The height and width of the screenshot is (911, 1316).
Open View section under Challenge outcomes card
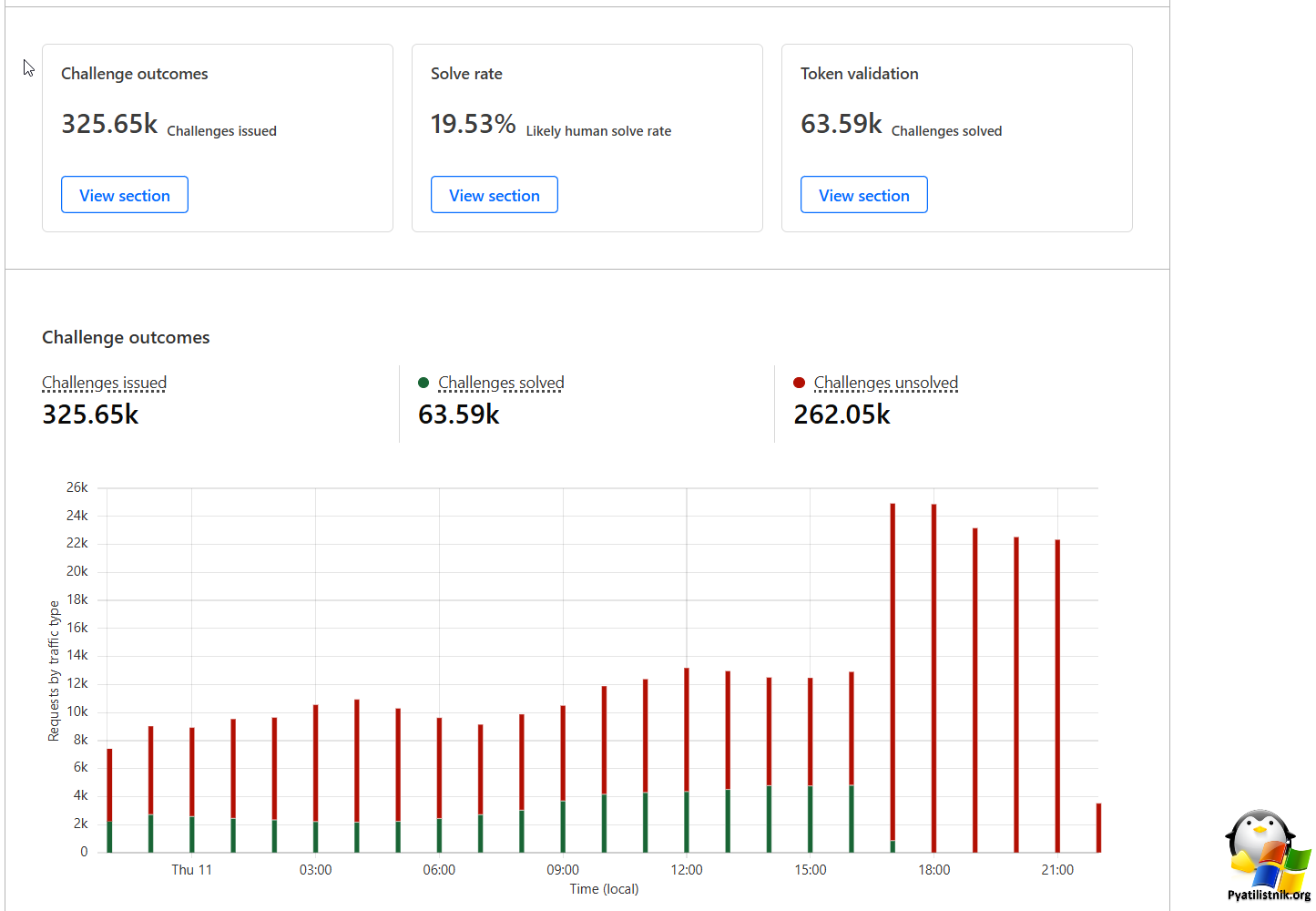(x=125, y=195)
